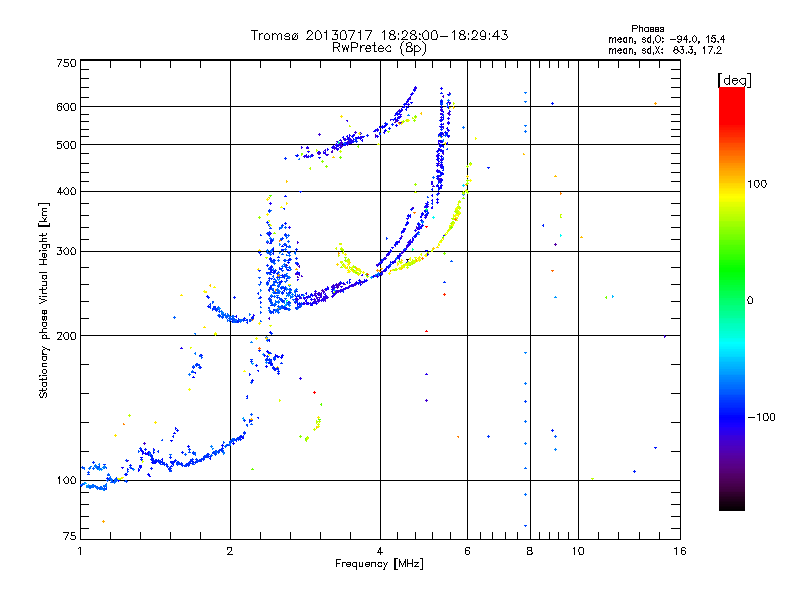This screenshot has height=600, width=800.
Task: Click the colorbar tick label '0'
Action: click(x=750, y=301)
